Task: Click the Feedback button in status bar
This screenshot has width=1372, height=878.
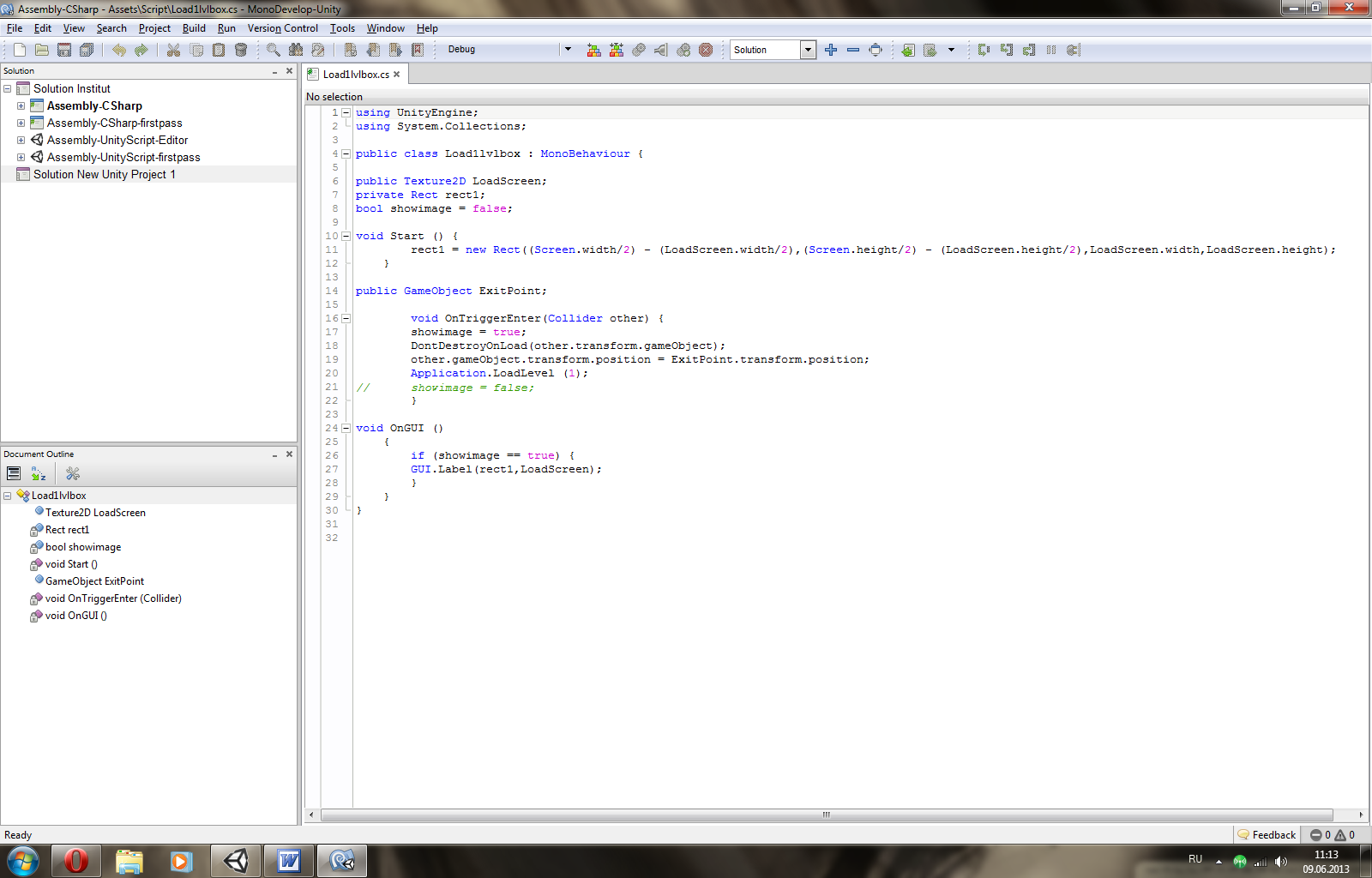Action: point(1267,834)
